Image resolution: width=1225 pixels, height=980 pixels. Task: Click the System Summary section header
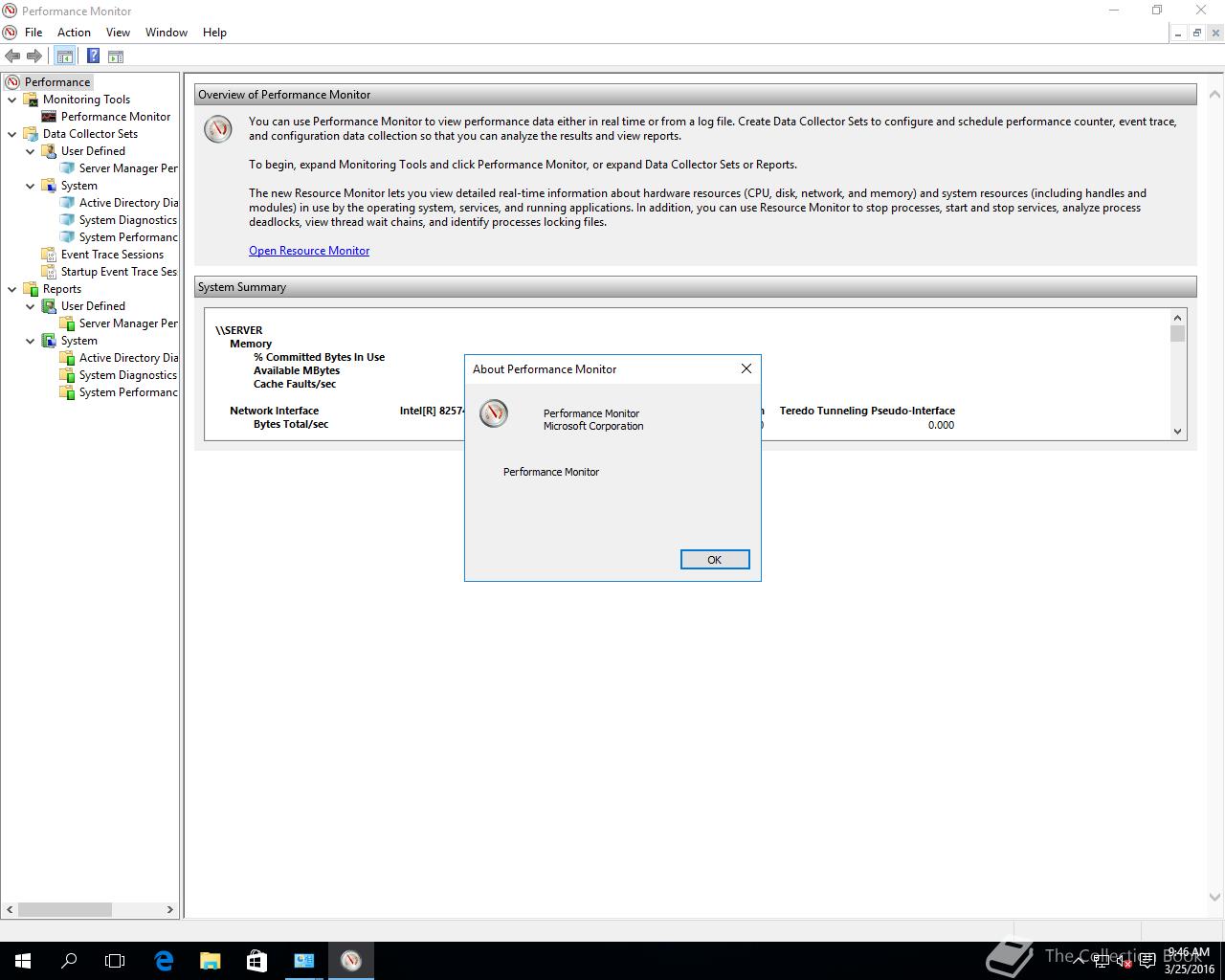(696, 287)
